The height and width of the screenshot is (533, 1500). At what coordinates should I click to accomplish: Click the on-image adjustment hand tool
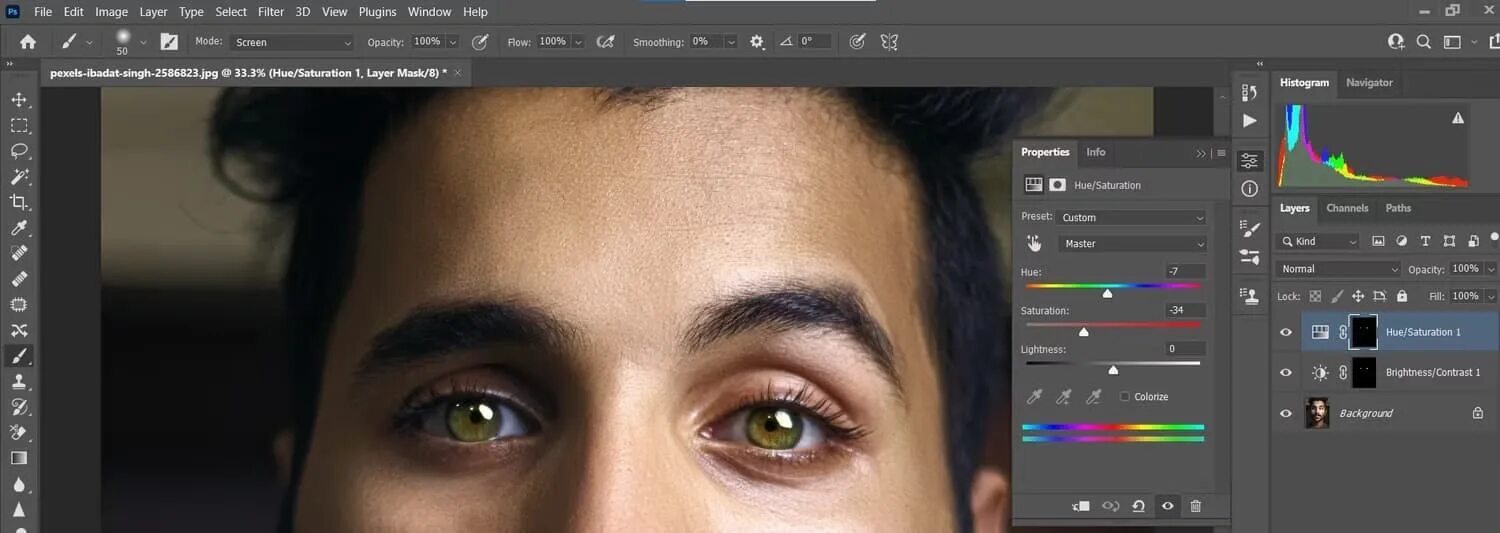[1034, 243]
